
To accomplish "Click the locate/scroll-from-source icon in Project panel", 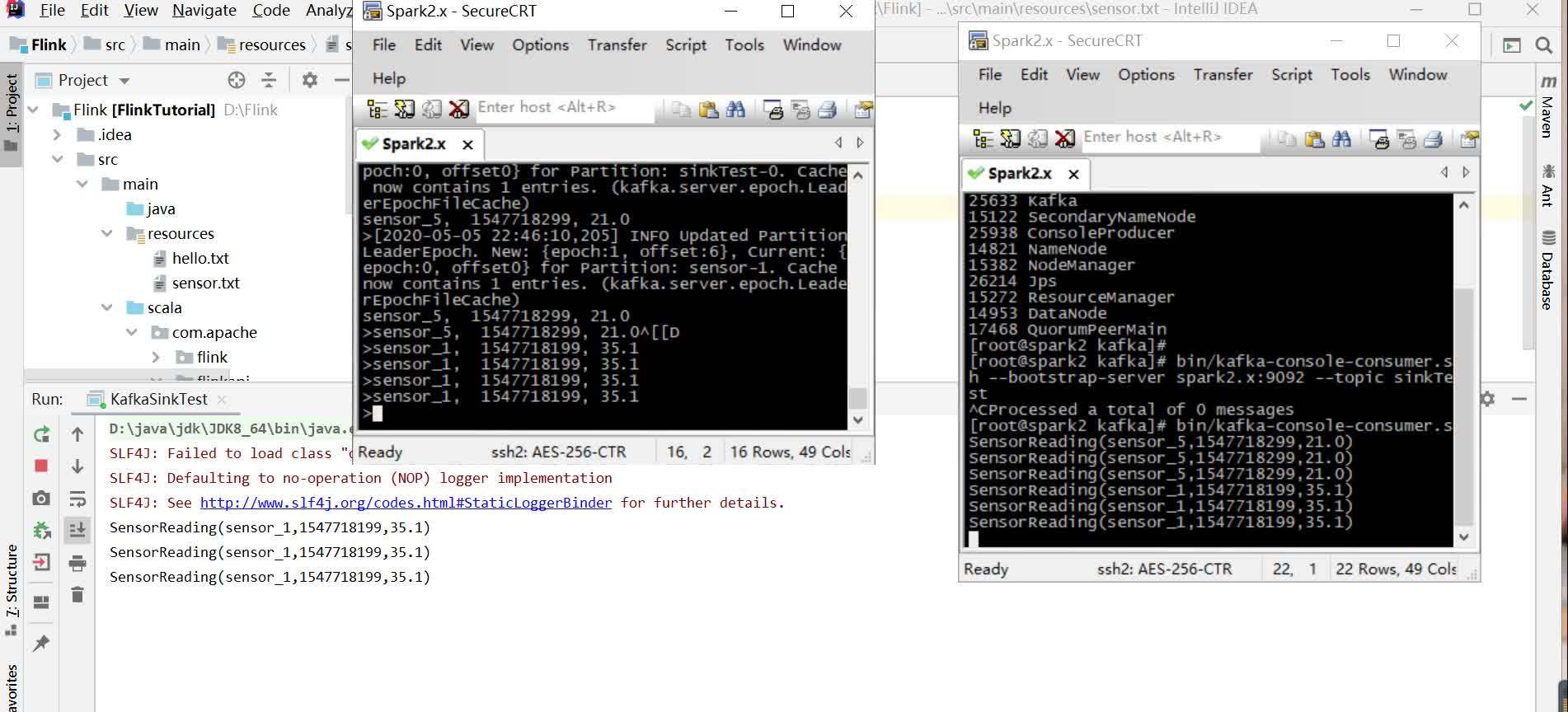I will (x=237, y=80).
